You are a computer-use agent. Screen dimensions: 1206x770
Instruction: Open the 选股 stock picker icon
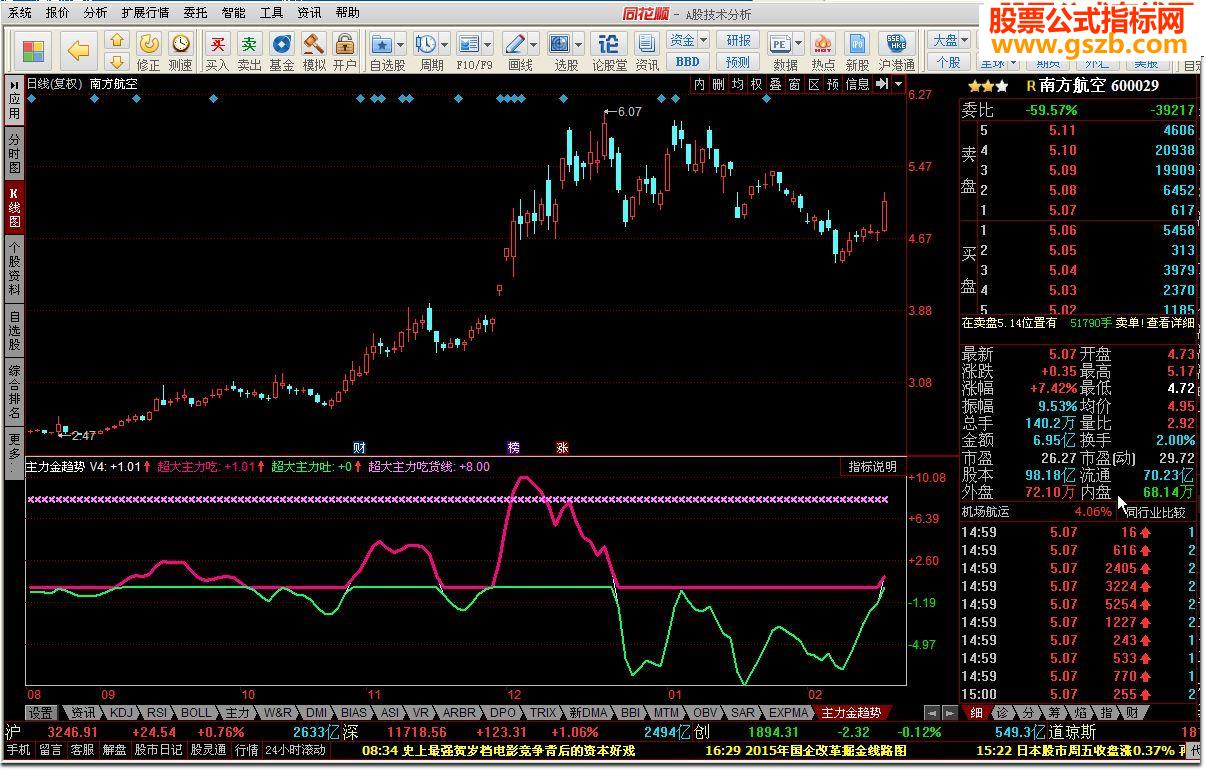point(560,45)
